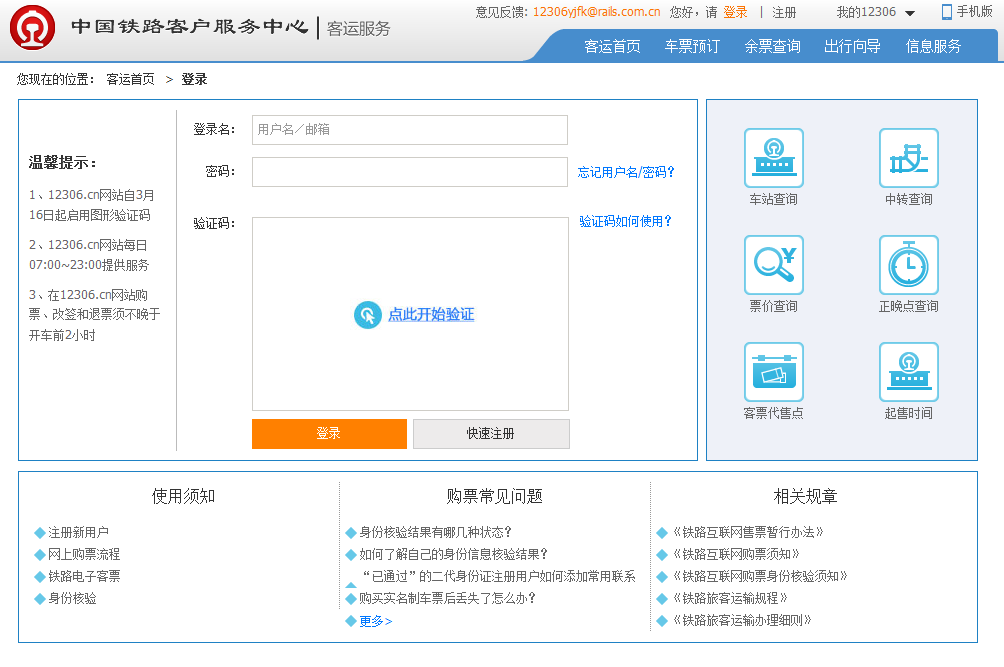Open the 信息服务 nav tab
The width and height of the screenshot is (1004, 667).
pyautogui.click(x=934, y=46)
